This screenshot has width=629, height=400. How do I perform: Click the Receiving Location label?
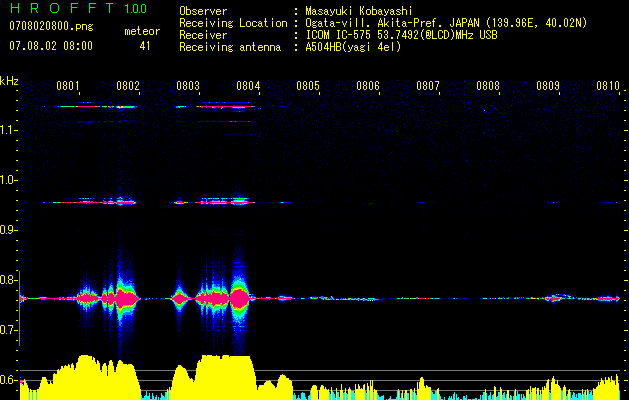[233, 23]
